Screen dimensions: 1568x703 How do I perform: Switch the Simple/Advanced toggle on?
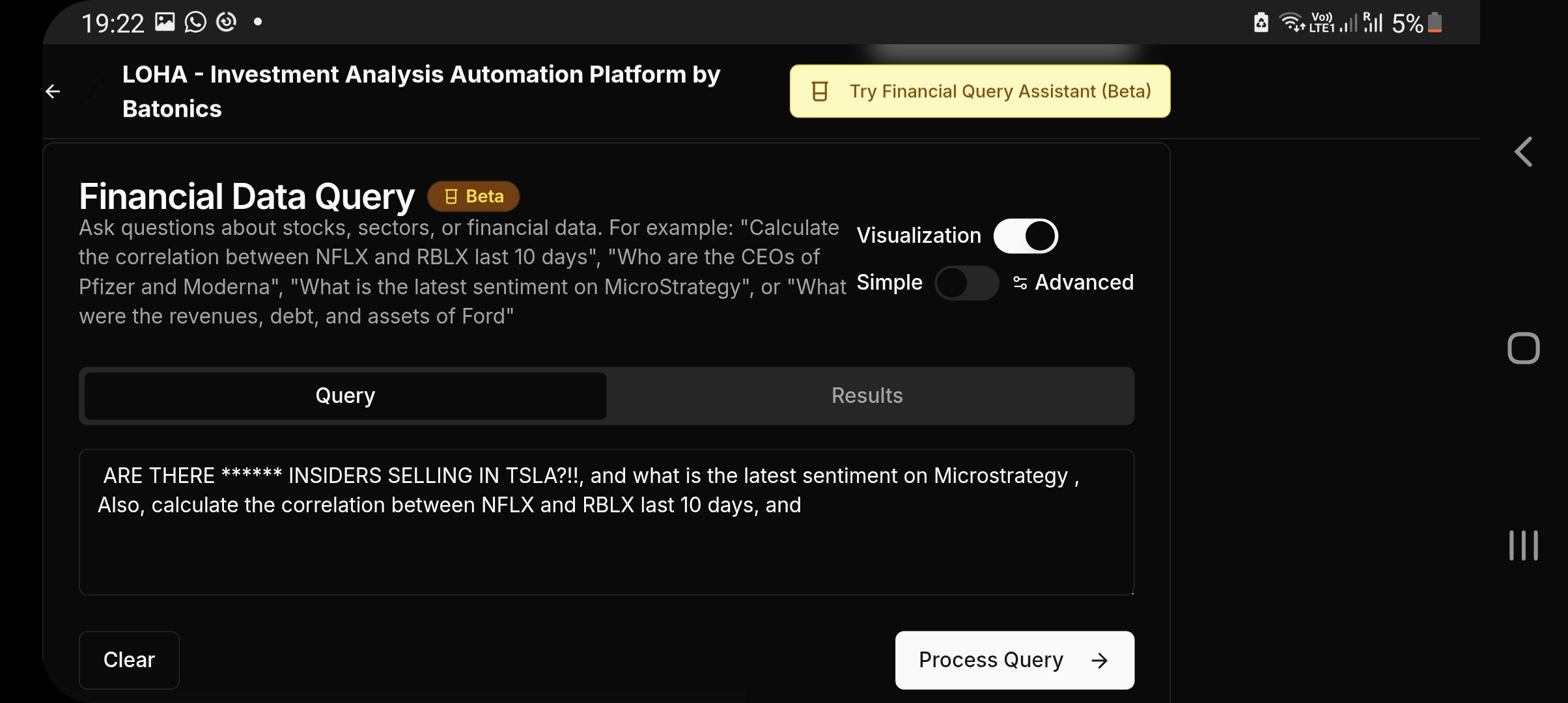pos(966,283)
